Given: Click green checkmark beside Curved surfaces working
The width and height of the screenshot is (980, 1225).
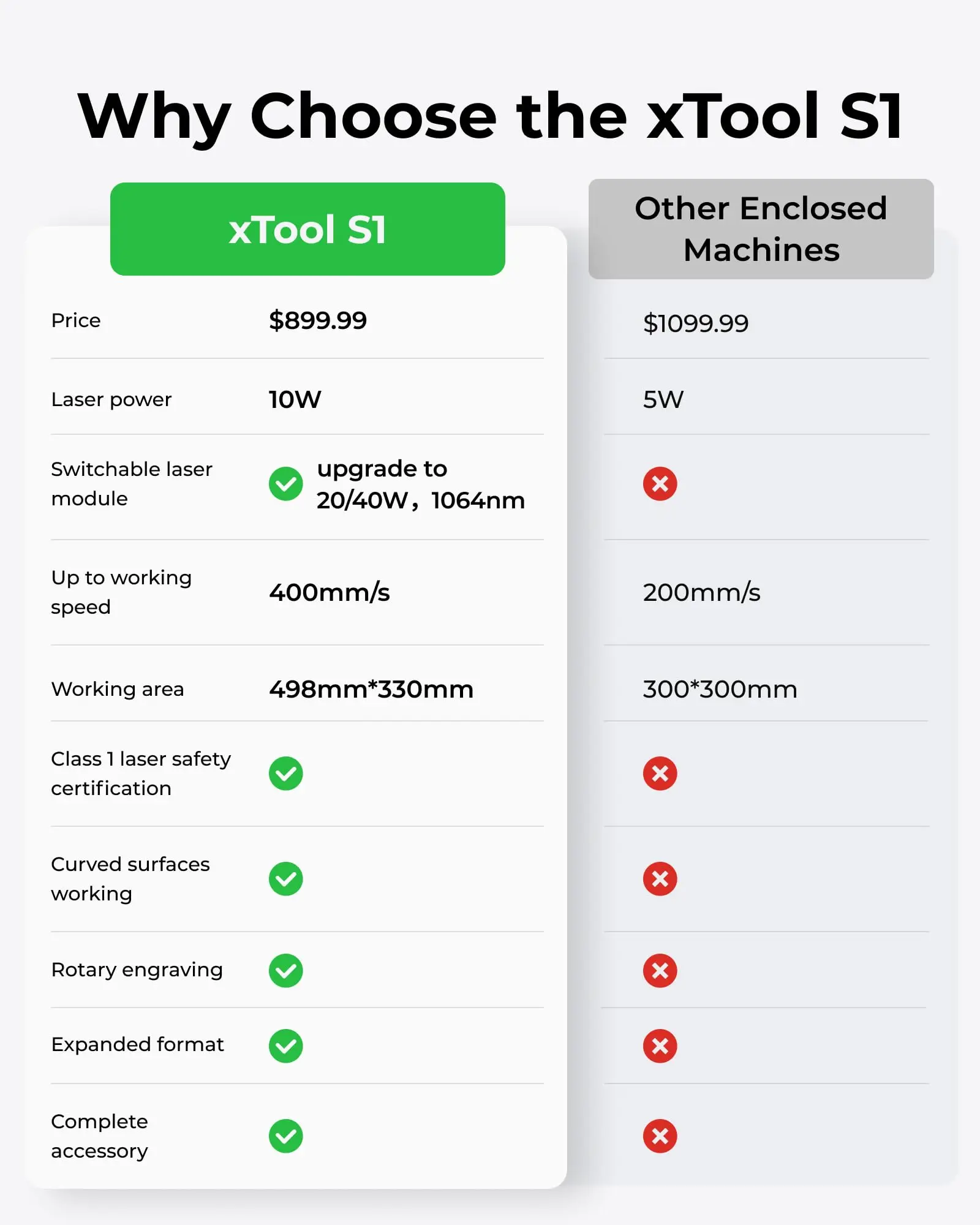Looking at the screenshot, I should point(286,879).
